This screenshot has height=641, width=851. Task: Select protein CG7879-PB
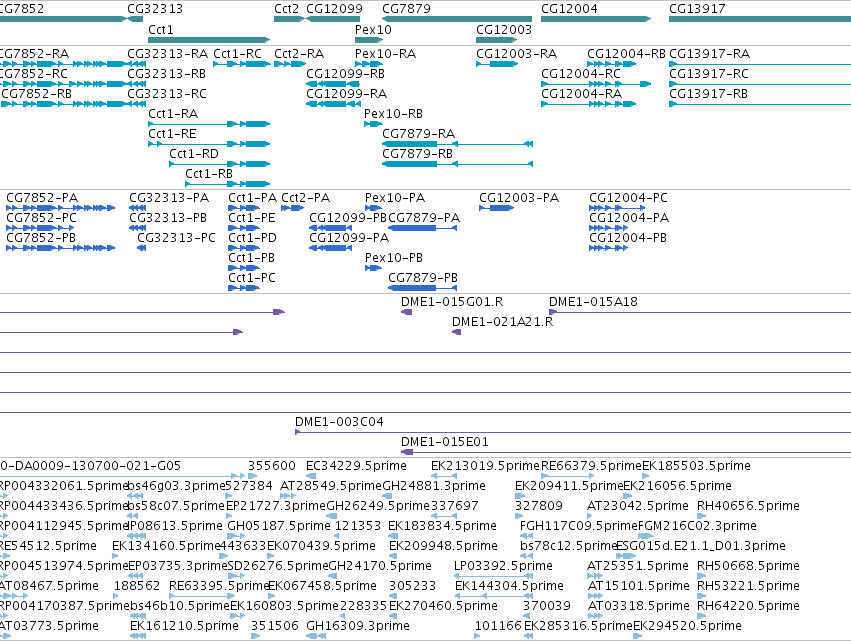(x=423, y=288)
